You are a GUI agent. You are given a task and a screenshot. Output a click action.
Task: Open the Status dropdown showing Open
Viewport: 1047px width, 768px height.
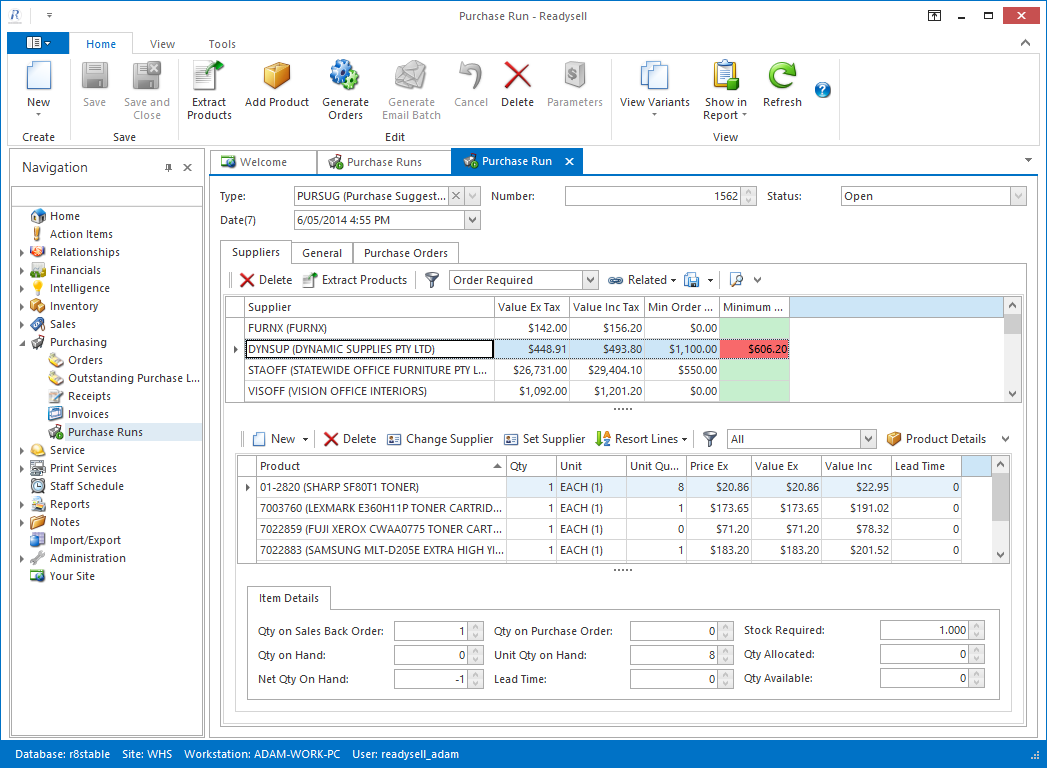pyautogui.click(x=1018, y=196)
